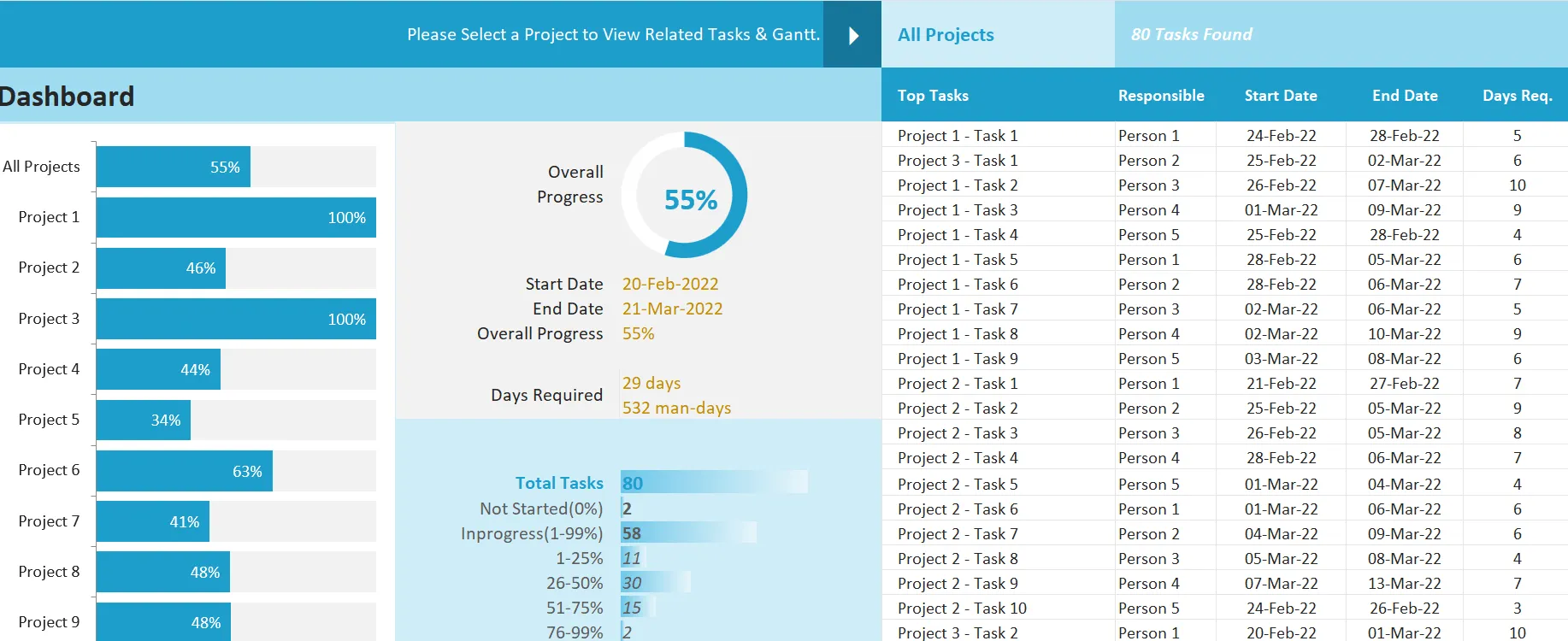Click the Project 3 - Task 1 row

(1224, 161)
